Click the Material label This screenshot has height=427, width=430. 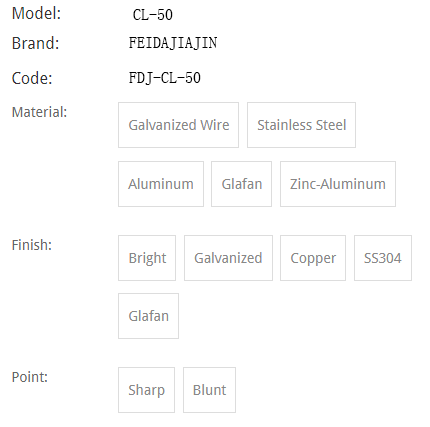pos(39,112)
